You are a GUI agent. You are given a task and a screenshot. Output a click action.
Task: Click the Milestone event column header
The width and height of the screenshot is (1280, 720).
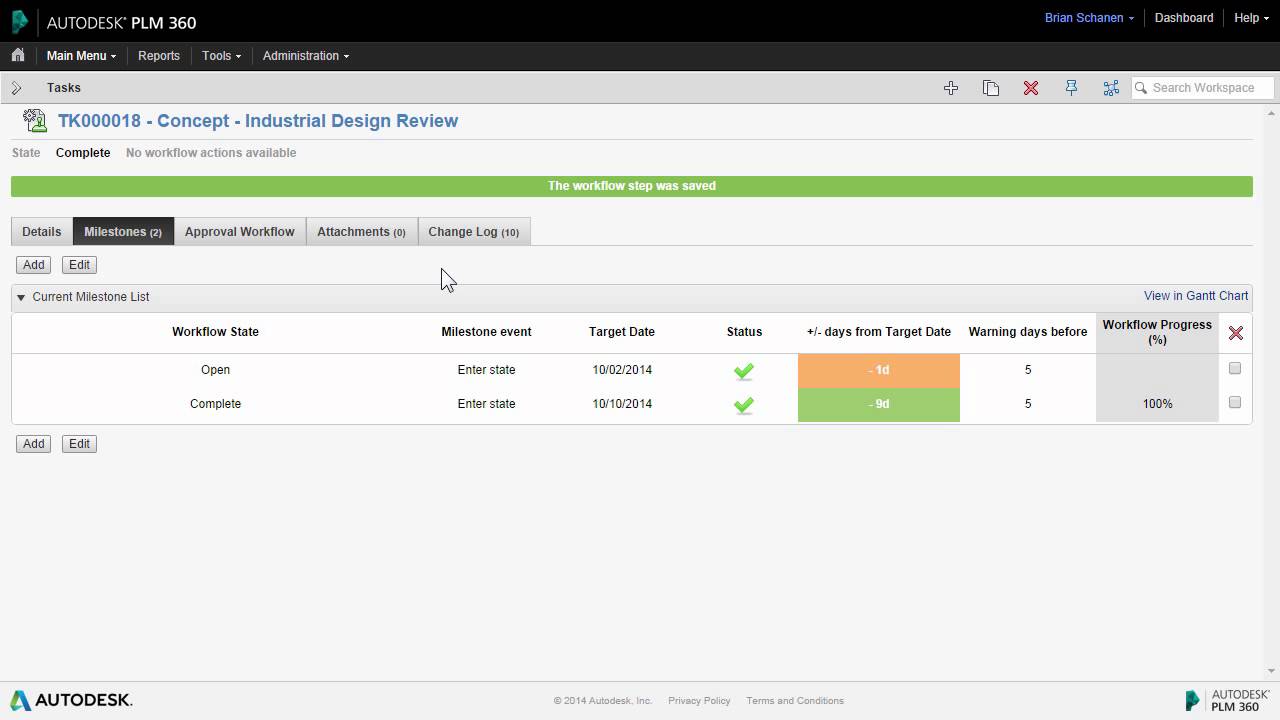tap(486, 332)
